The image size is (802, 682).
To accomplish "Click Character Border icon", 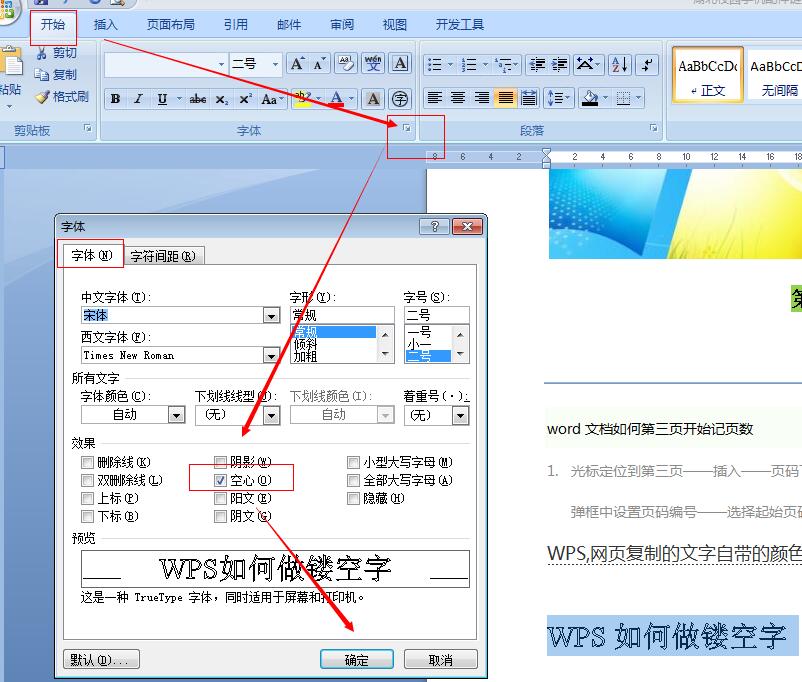I will 400,64.
